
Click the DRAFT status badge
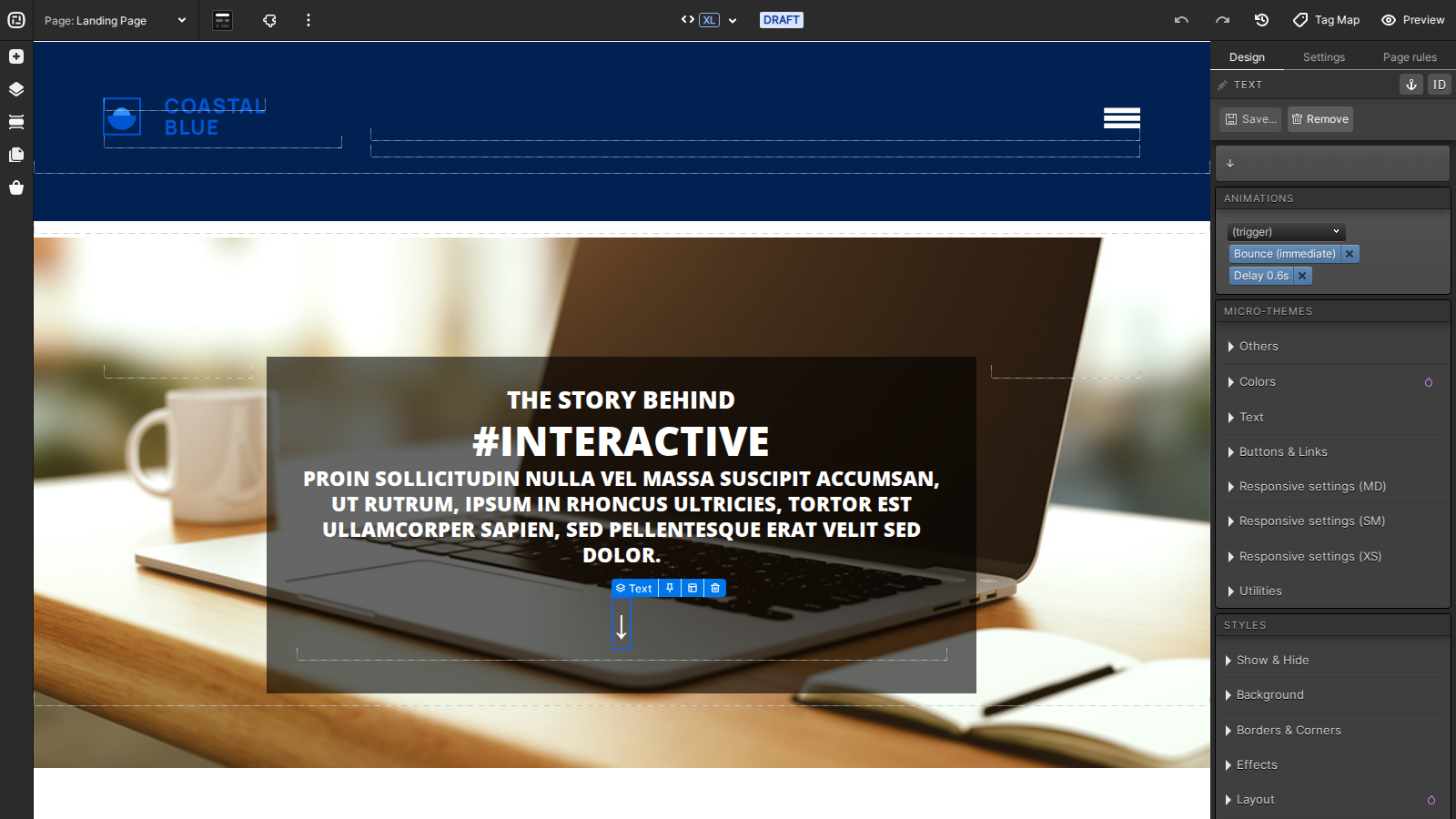782,20
